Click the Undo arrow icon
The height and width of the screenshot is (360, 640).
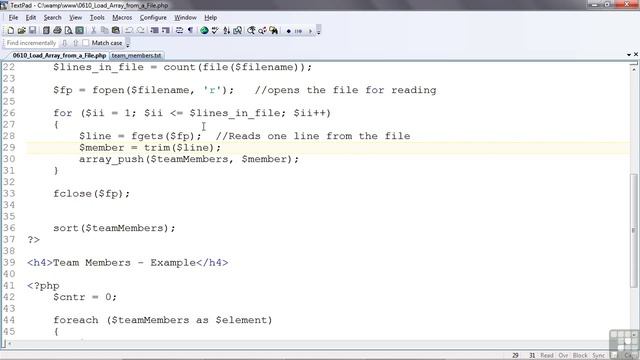[x=129, y=31]
